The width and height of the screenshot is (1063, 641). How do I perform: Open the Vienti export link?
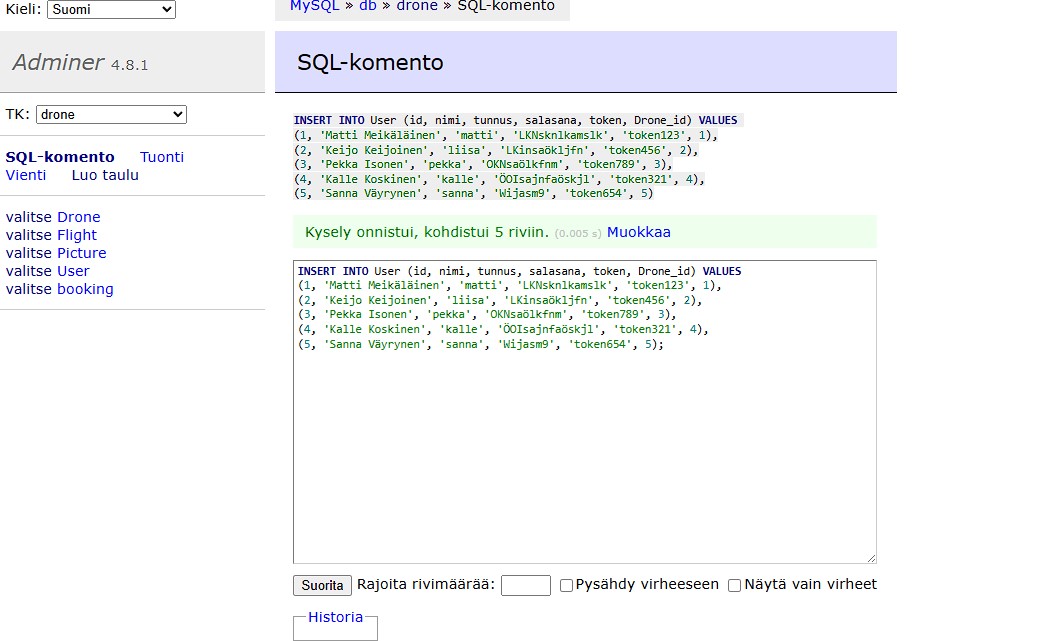click(x=26, y=175)
